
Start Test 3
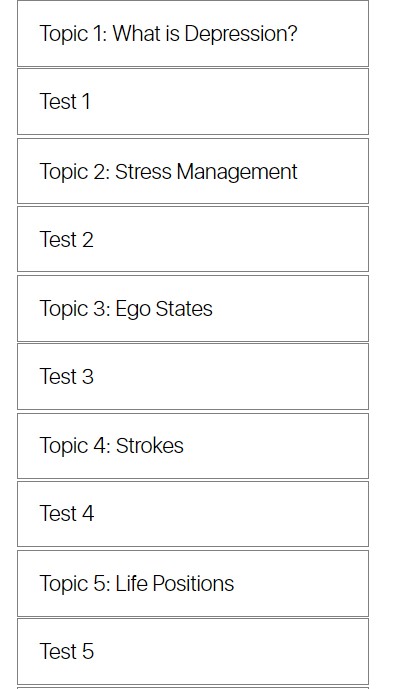[x=193, y=377]
